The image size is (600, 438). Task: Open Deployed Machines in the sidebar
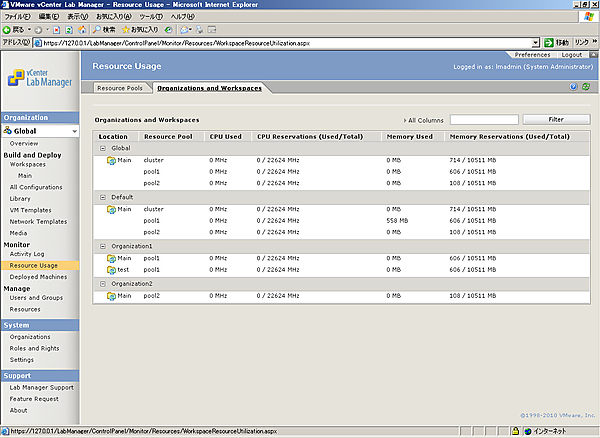[x=39, y=276]
